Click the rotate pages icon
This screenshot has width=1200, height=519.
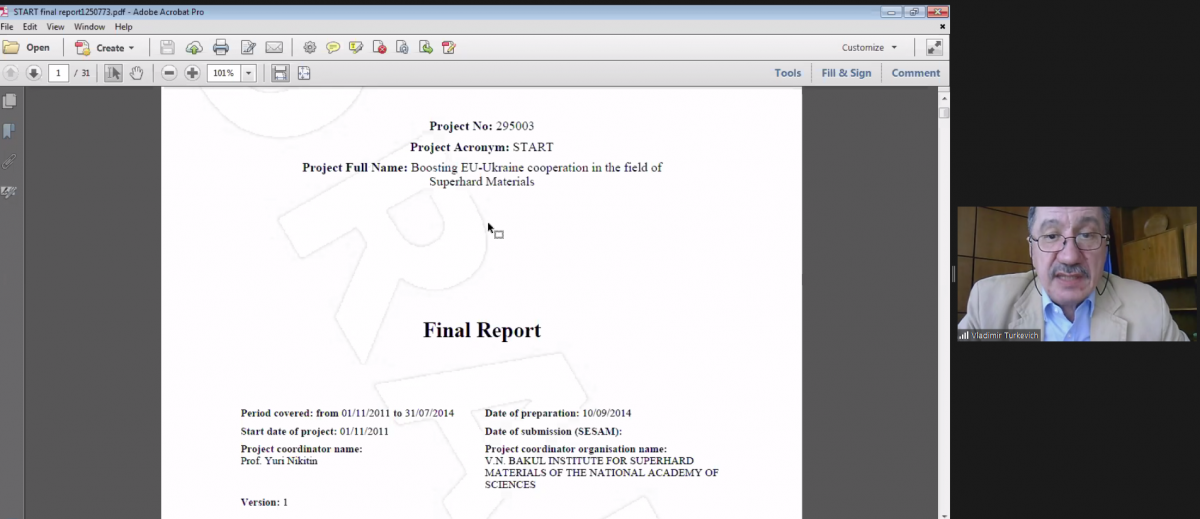[x=402, y=47]
